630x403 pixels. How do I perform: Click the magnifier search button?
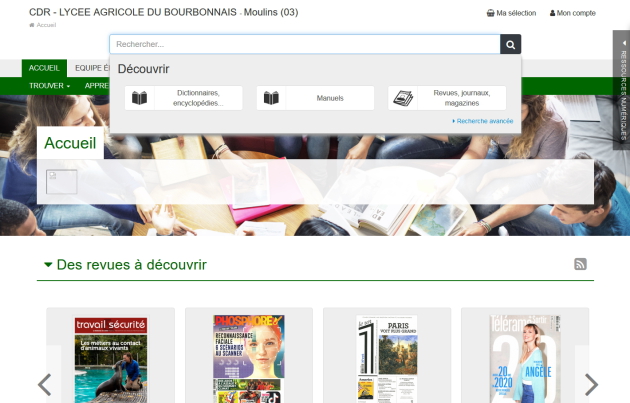click(x=511, y=45)
